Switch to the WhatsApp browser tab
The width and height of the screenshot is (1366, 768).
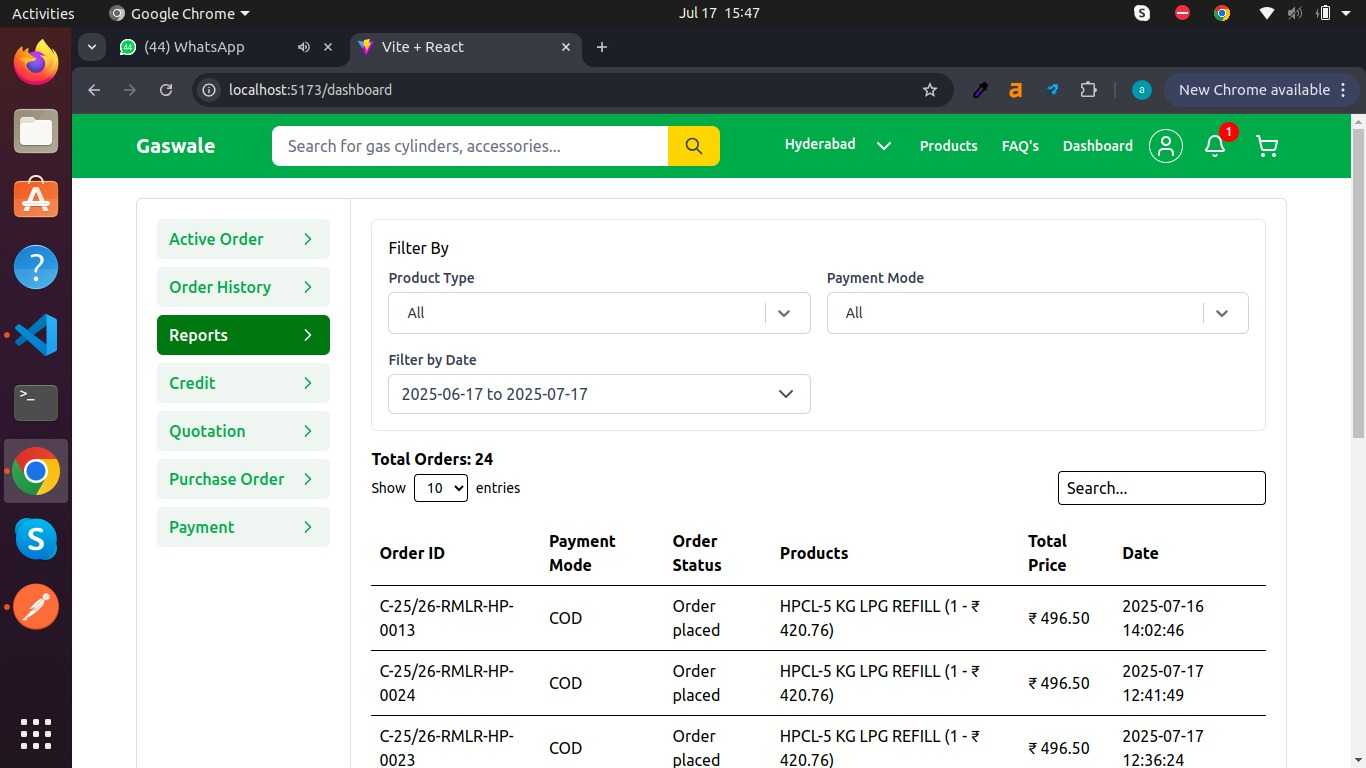(x=195, y=47)
